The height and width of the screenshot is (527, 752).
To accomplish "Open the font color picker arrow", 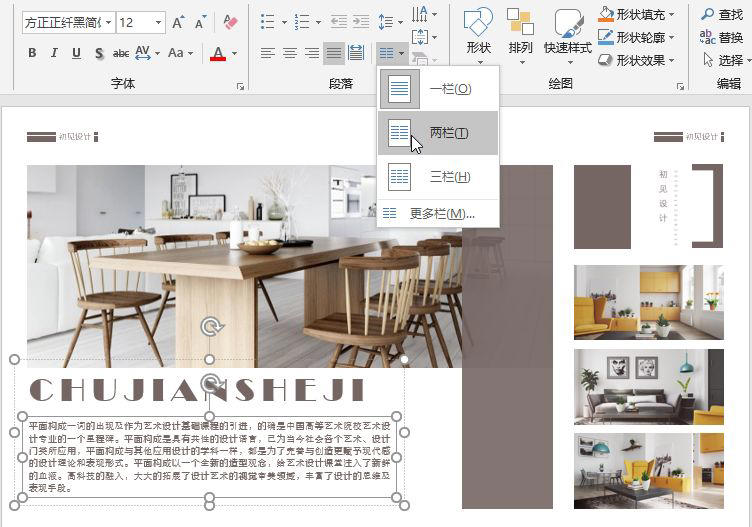I will [234, 53].
